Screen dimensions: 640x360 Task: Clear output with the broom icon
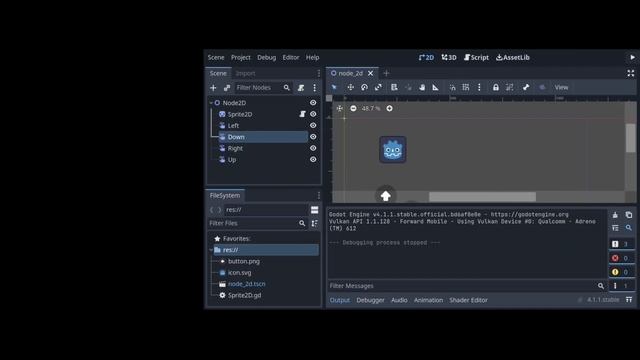615,215
